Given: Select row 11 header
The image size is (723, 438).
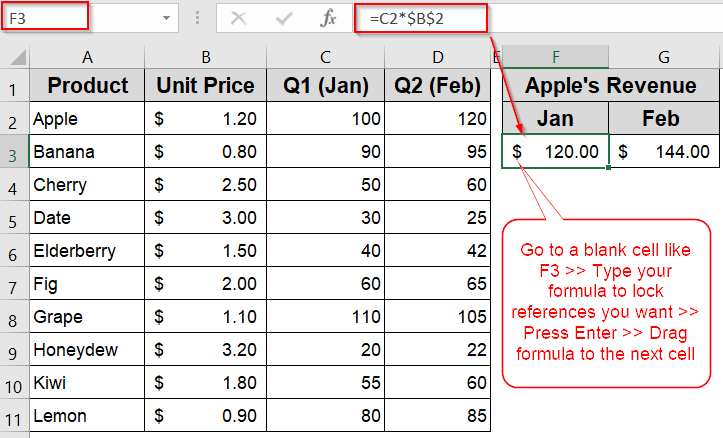Looking at the screenshot, I should coord(14,416).
